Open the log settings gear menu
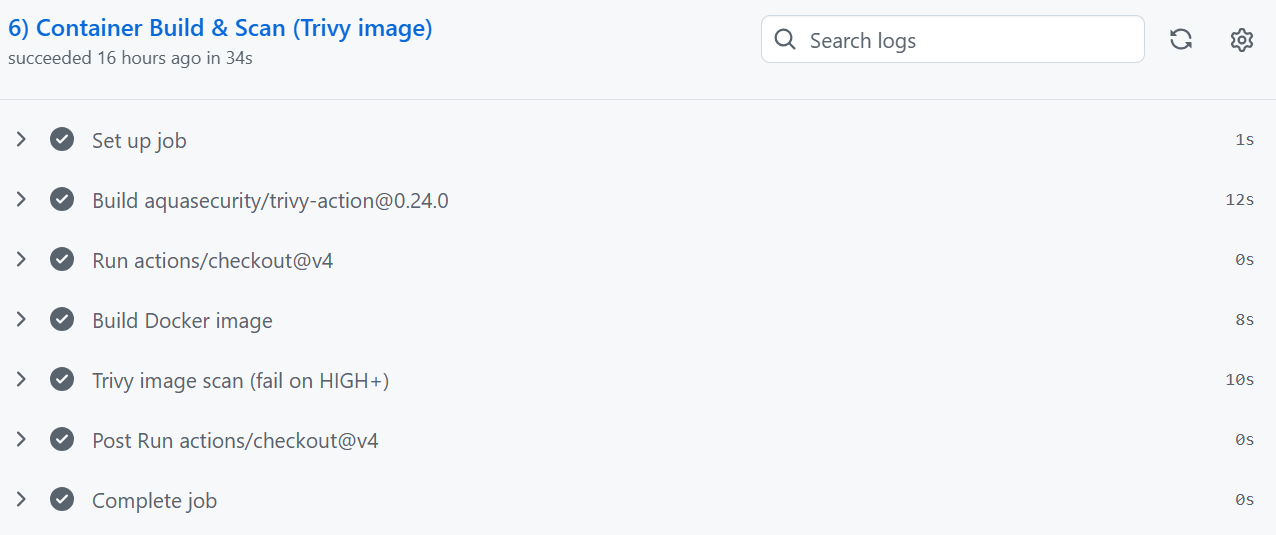 pos(1241,40)
